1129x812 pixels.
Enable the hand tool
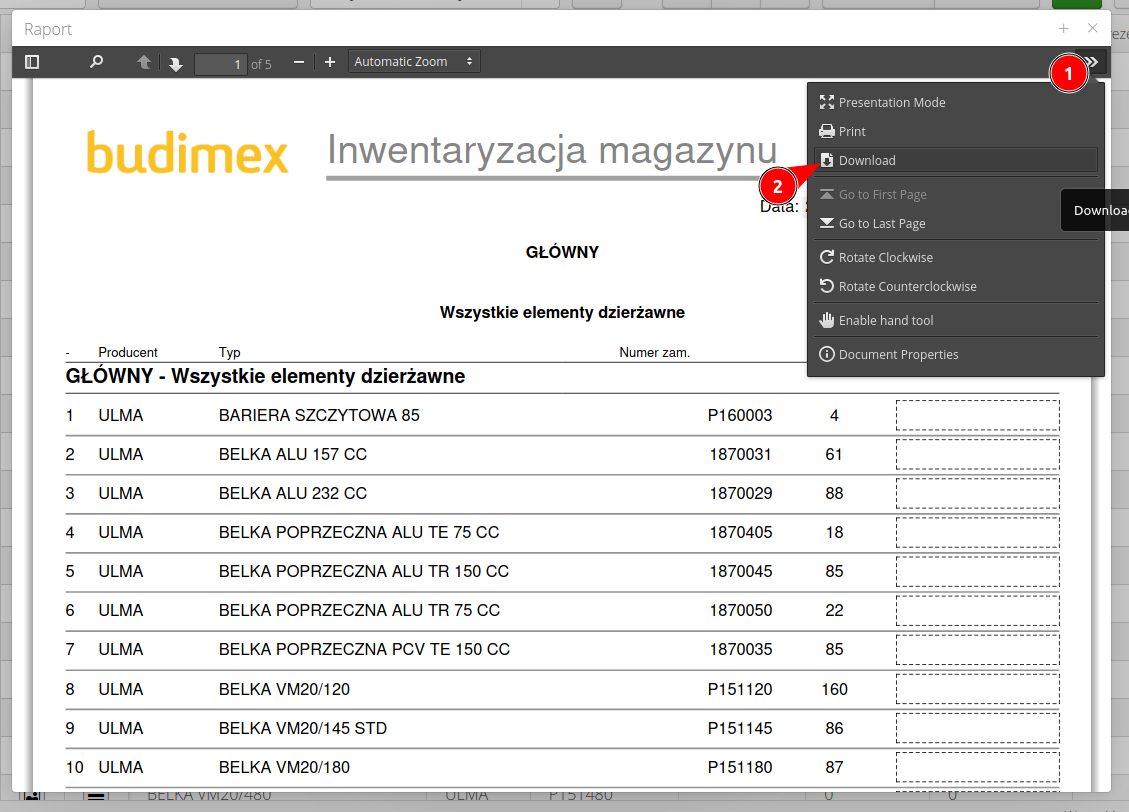tap(885, 320)
